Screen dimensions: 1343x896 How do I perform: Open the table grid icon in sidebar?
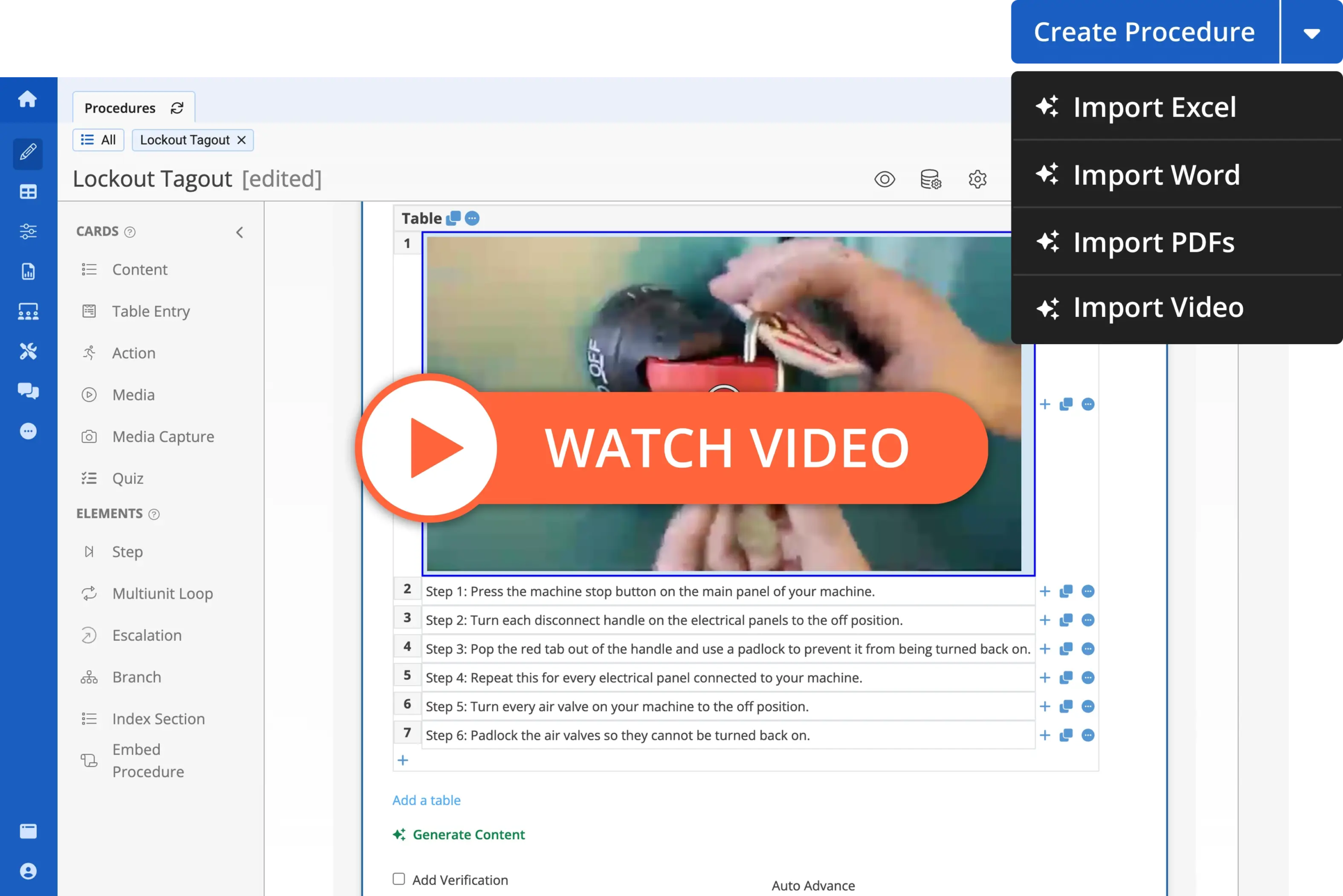(x=28, y=192)
